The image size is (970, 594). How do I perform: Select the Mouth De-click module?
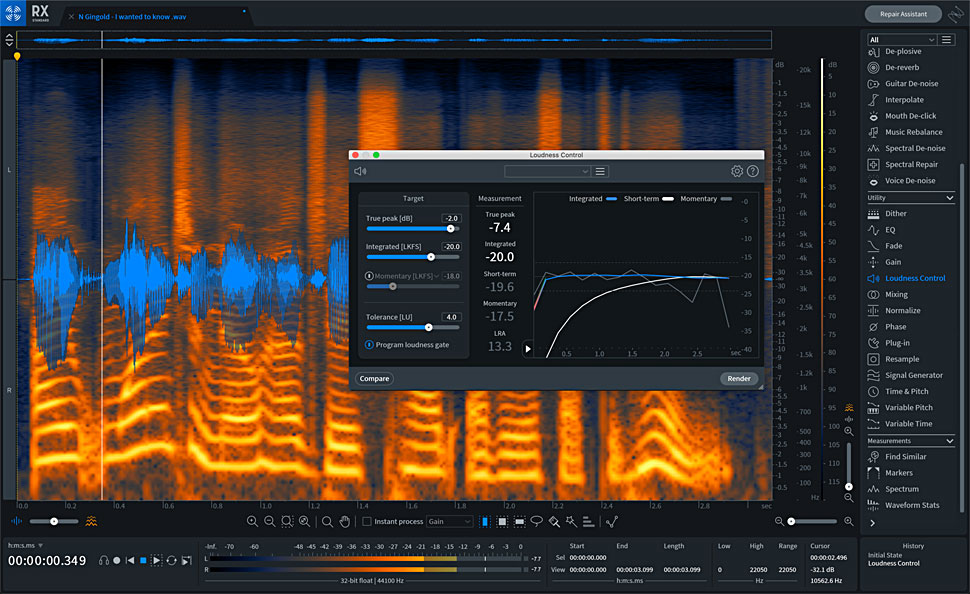pyautogui.click(x=910, y=116)
